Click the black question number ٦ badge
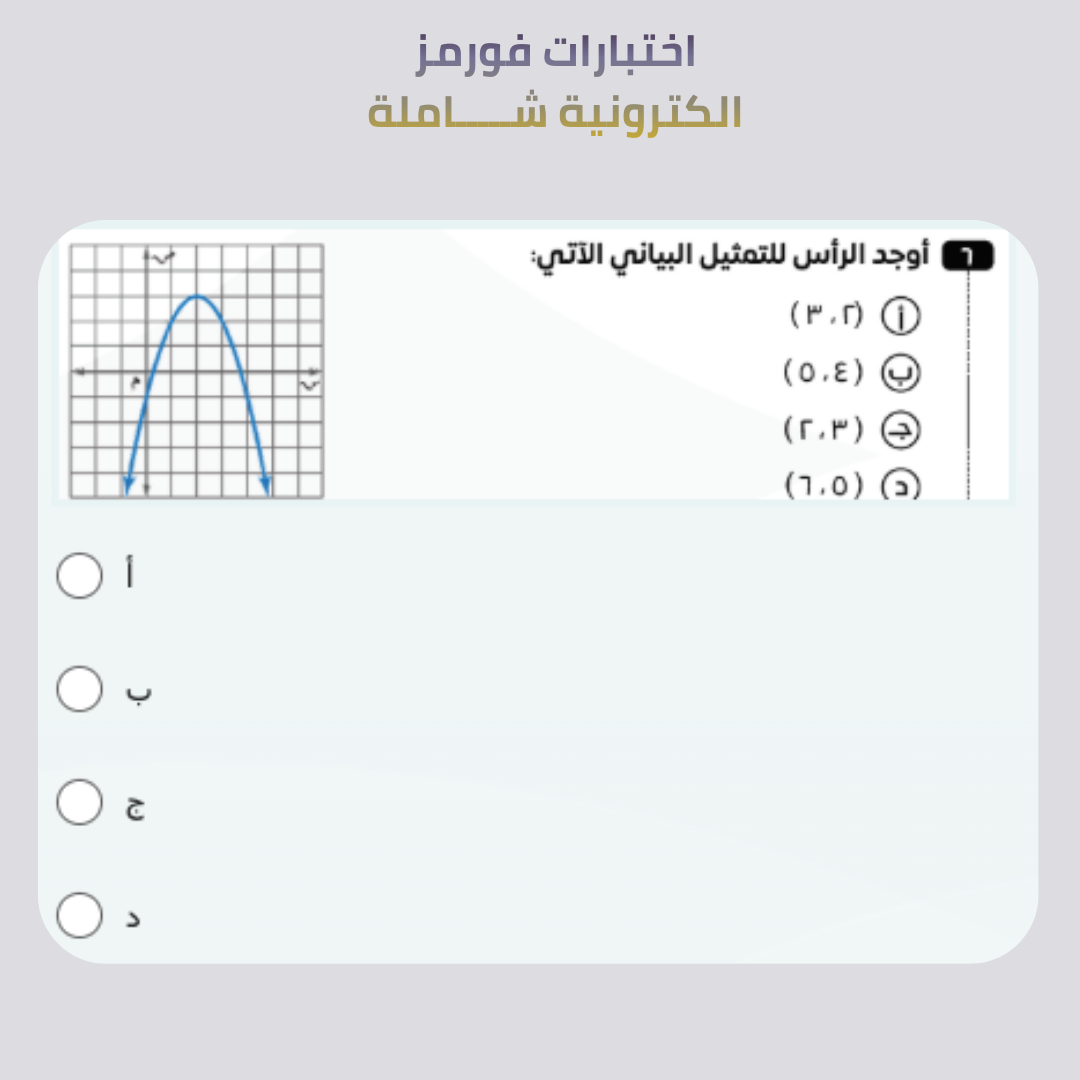This screenshot has height=1080, width=1080. (967, 257)
